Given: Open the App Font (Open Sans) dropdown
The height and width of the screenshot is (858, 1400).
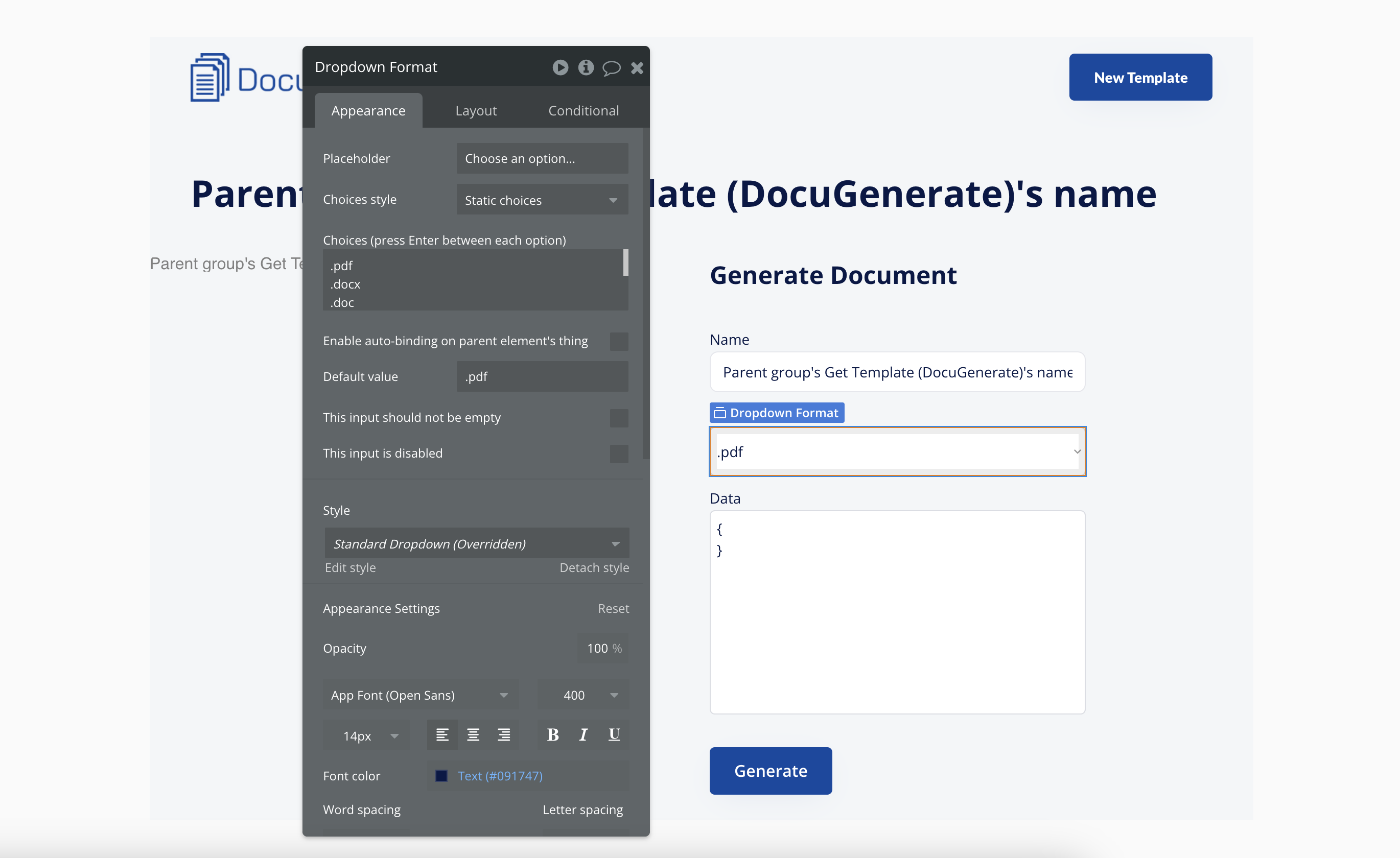Looking at the screenshot, I should tap(420, 695).
